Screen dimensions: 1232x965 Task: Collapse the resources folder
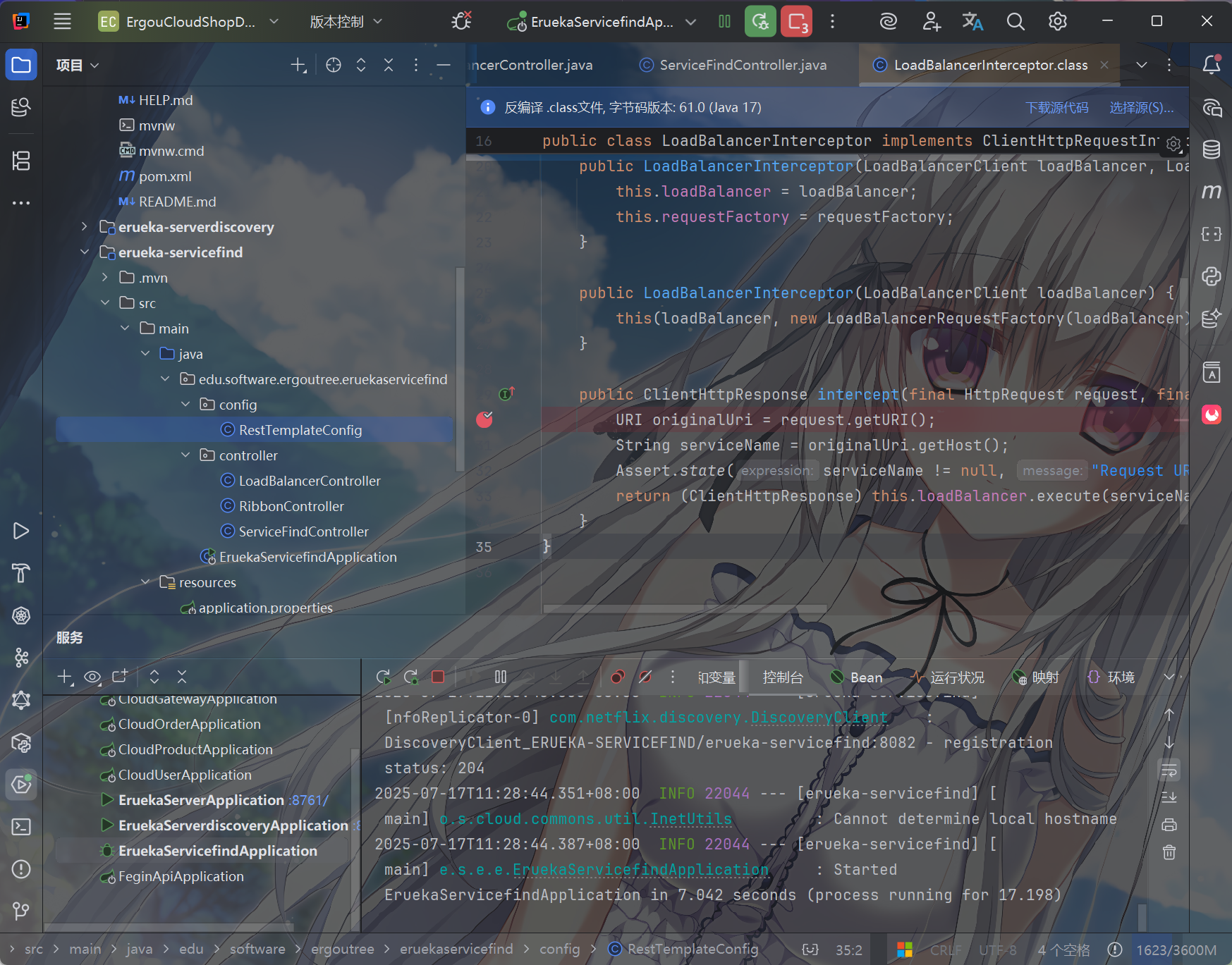[x=145, y=582]
